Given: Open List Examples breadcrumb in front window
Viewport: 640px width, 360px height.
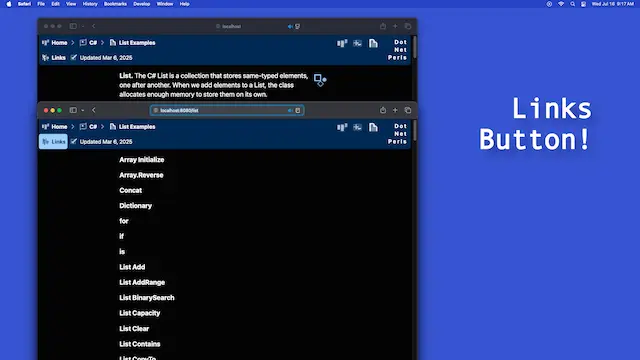Looking at the screenshot, I should pos(133,127).
